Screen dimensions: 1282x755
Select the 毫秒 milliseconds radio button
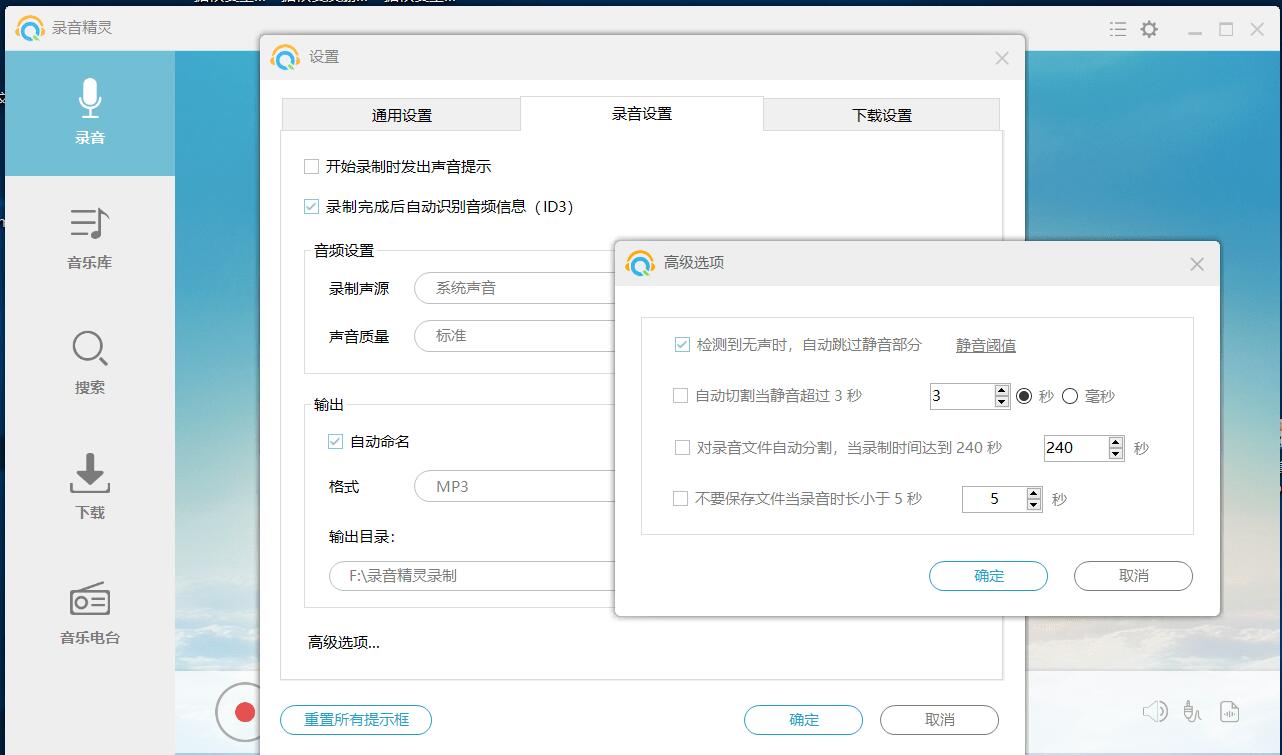point(1068,396)
